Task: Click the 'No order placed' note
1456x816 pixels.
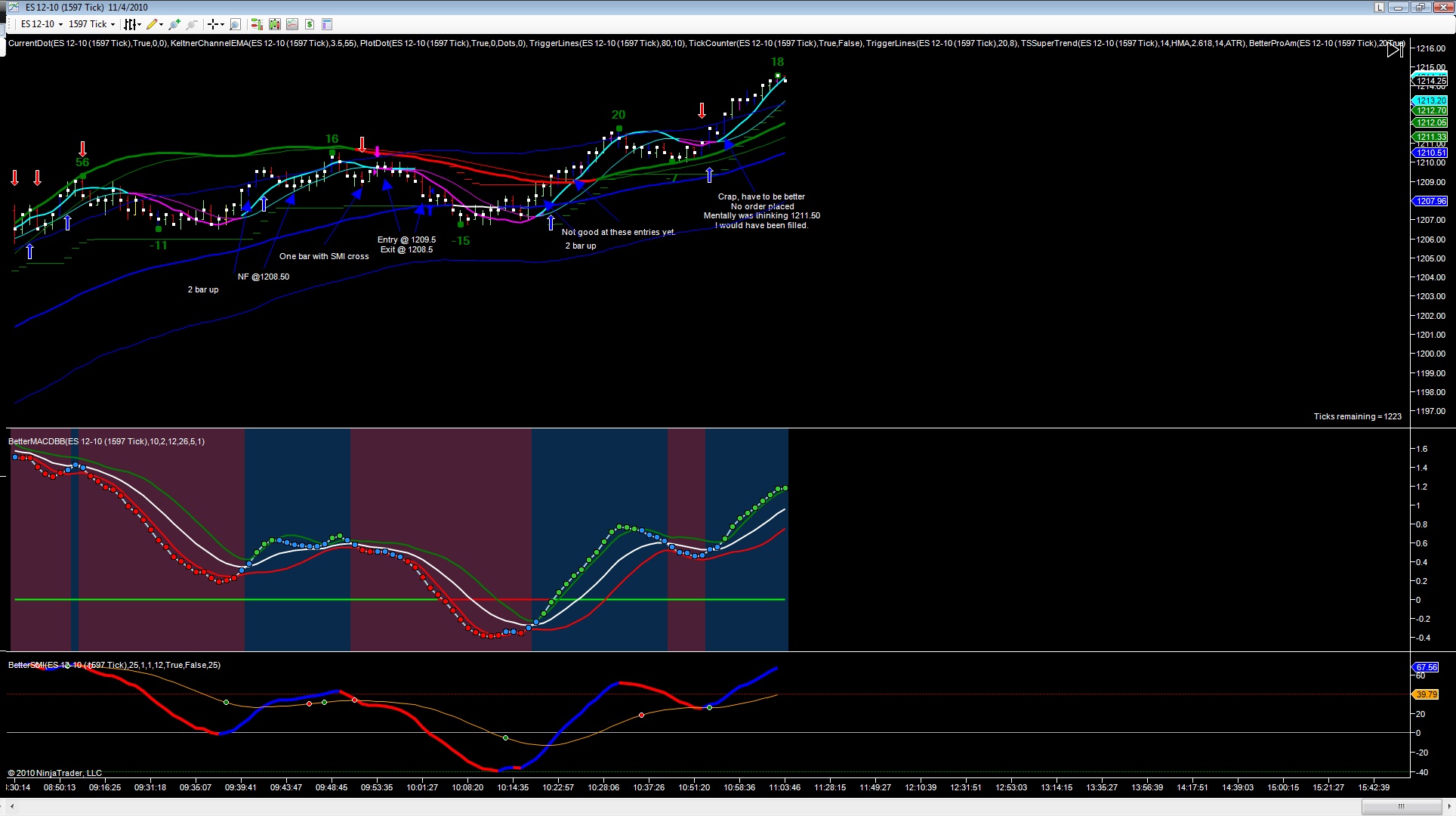Action: [x=762, y=206]
